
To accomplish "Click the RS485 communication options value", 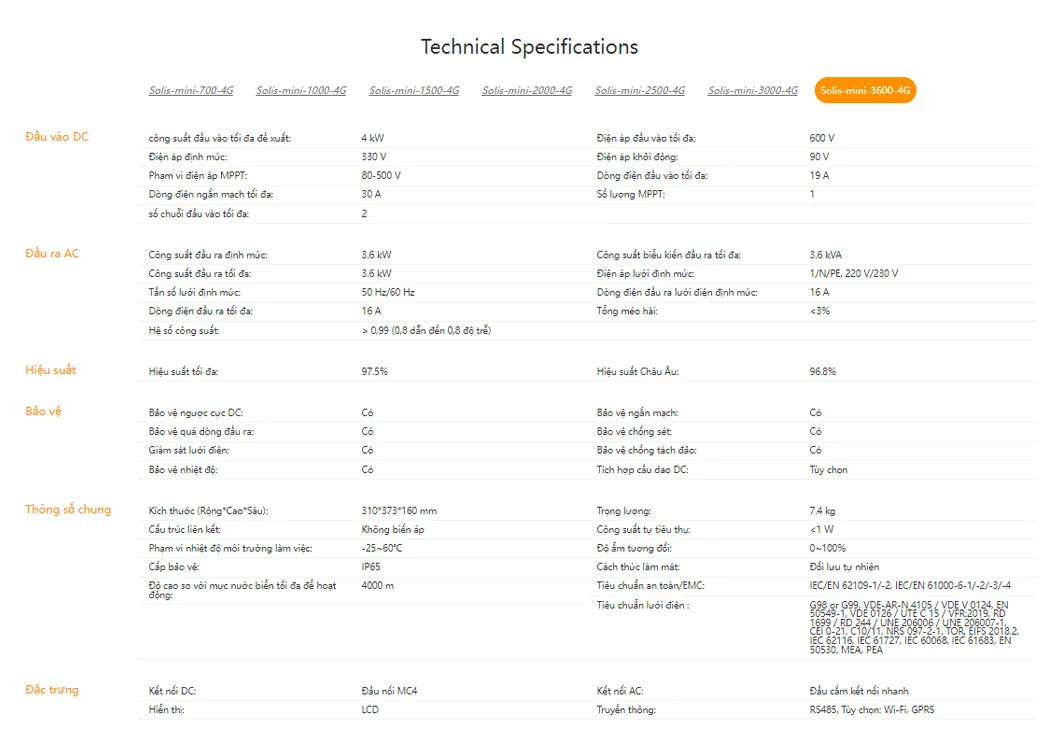I will (872, 710).
